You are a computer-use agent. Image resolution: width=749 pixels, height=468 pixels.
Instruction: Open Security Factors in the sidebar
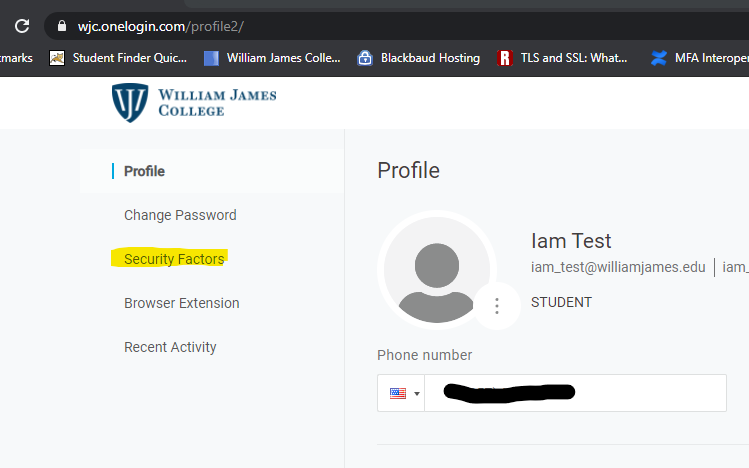[174, 259]
